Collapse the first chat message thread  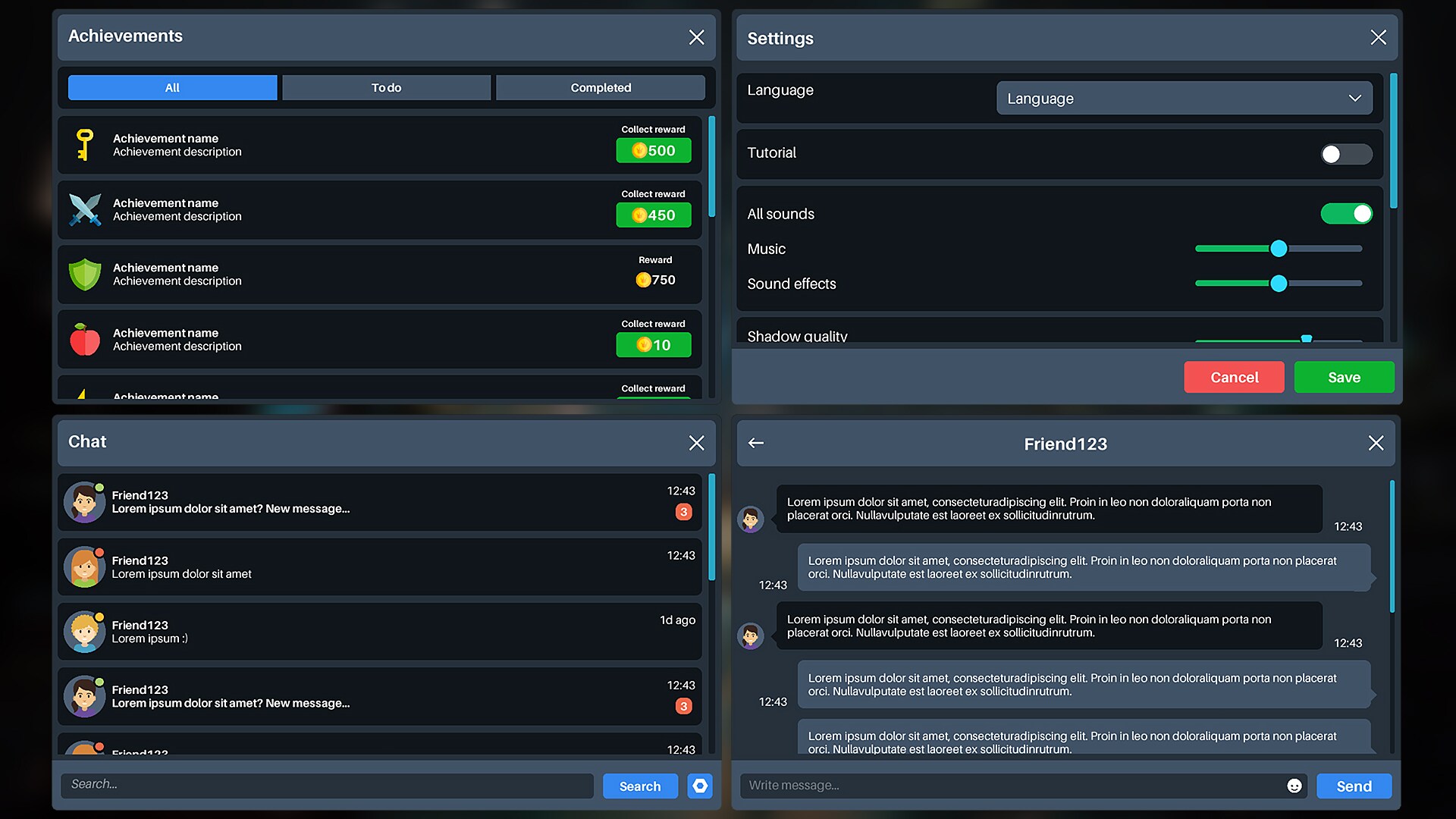pyautogui.click(x=379, y=502)
